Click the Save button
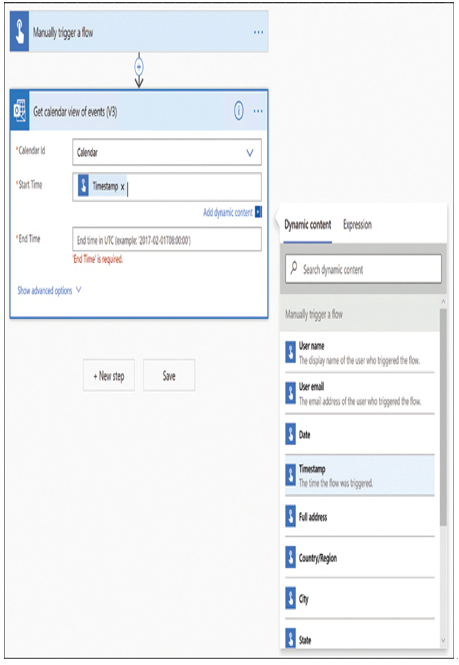The image size is (459, 665). pyautogui.click(x=169, y=375)
